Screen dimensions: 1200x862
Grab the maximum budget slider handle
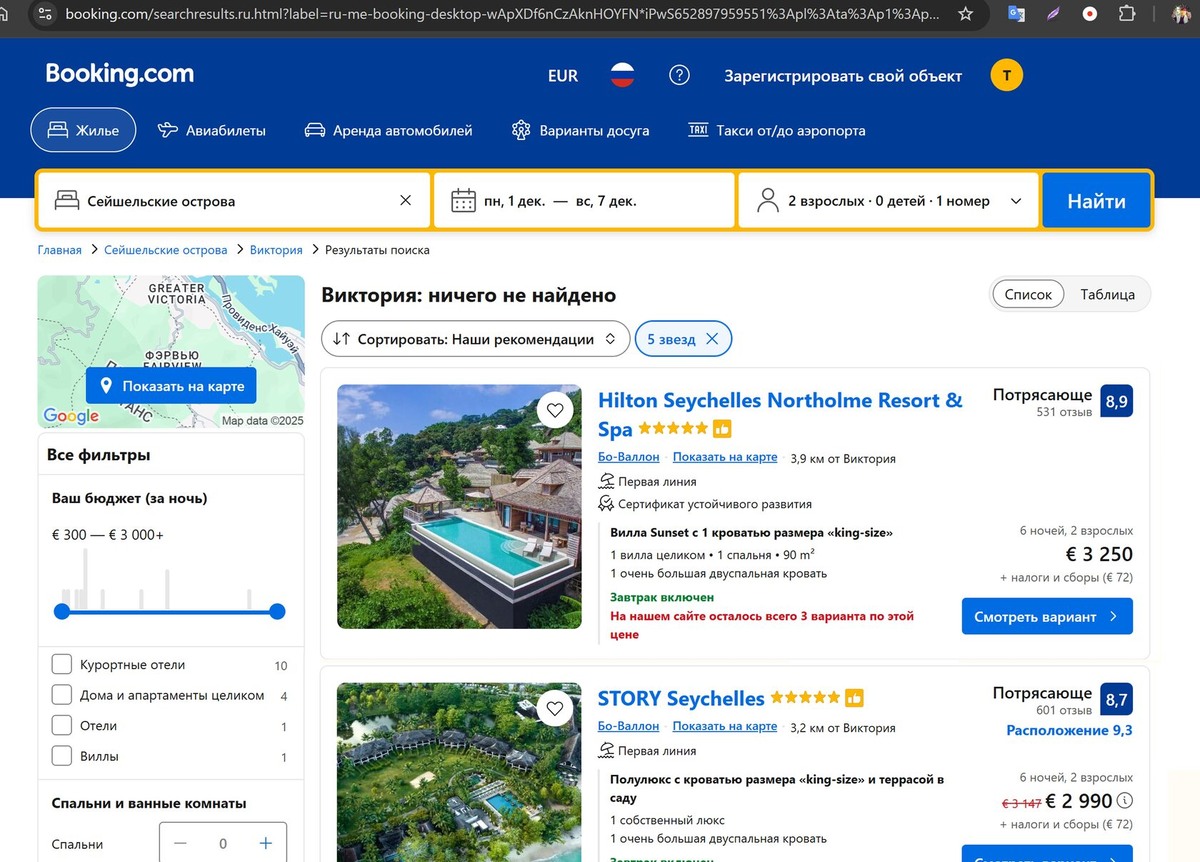pyautogui.click(x=277, y=611)
